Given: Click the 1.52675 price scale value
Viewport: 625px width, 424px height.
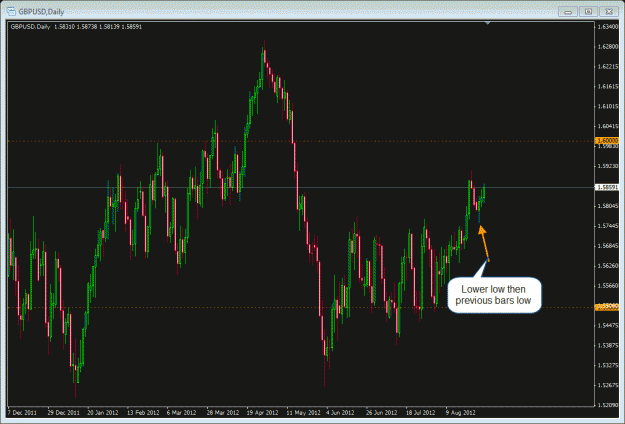Looking at the screenshot, I should tap(608, 385).
